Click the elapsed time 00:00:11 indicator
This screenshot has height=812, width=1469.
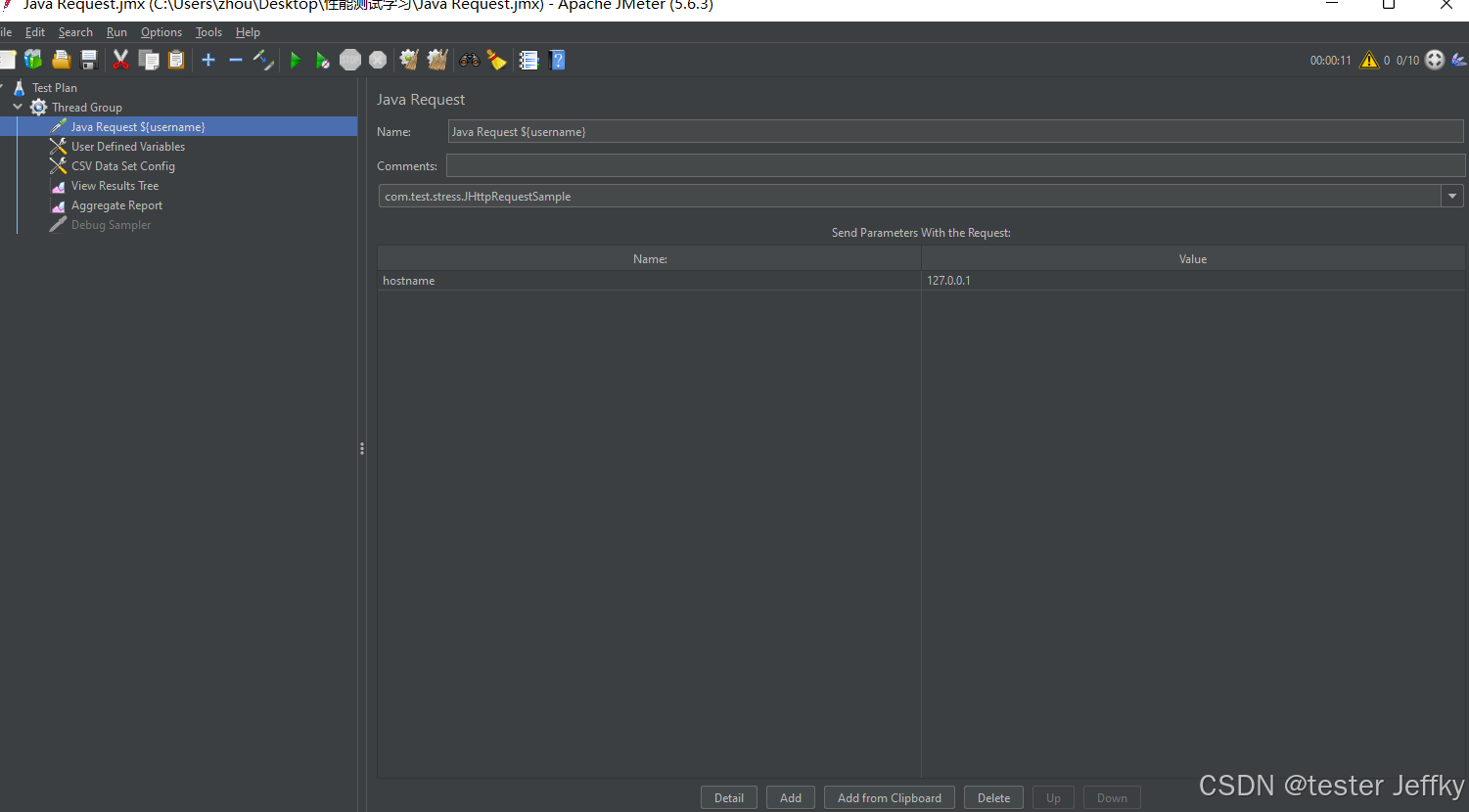click(x=1330, y=61)
